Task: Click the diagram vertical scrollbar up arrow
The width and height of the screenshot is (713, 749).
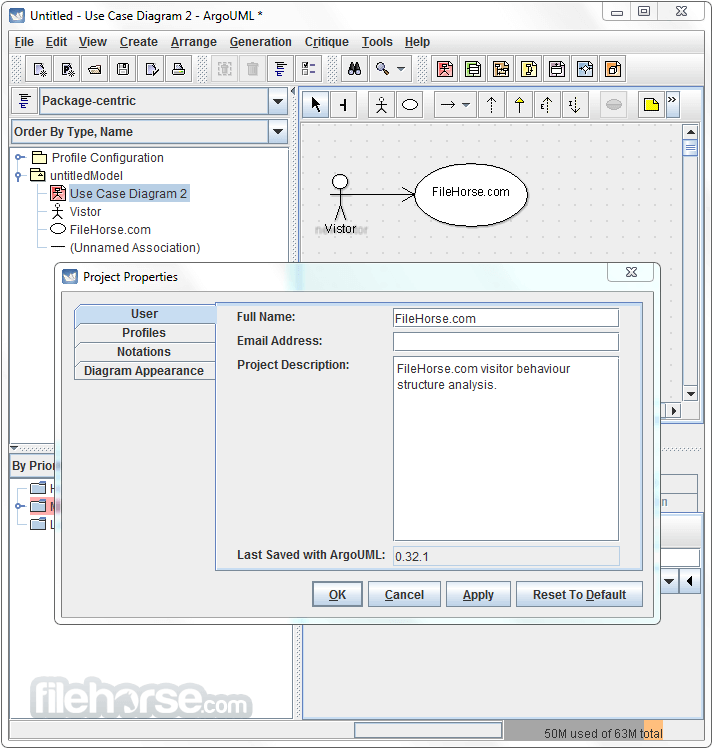Action: pos(691,132)
